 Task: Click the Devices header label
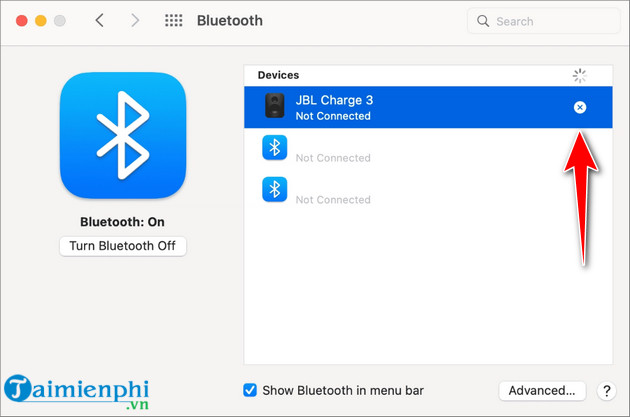click(x=278, y=75)
